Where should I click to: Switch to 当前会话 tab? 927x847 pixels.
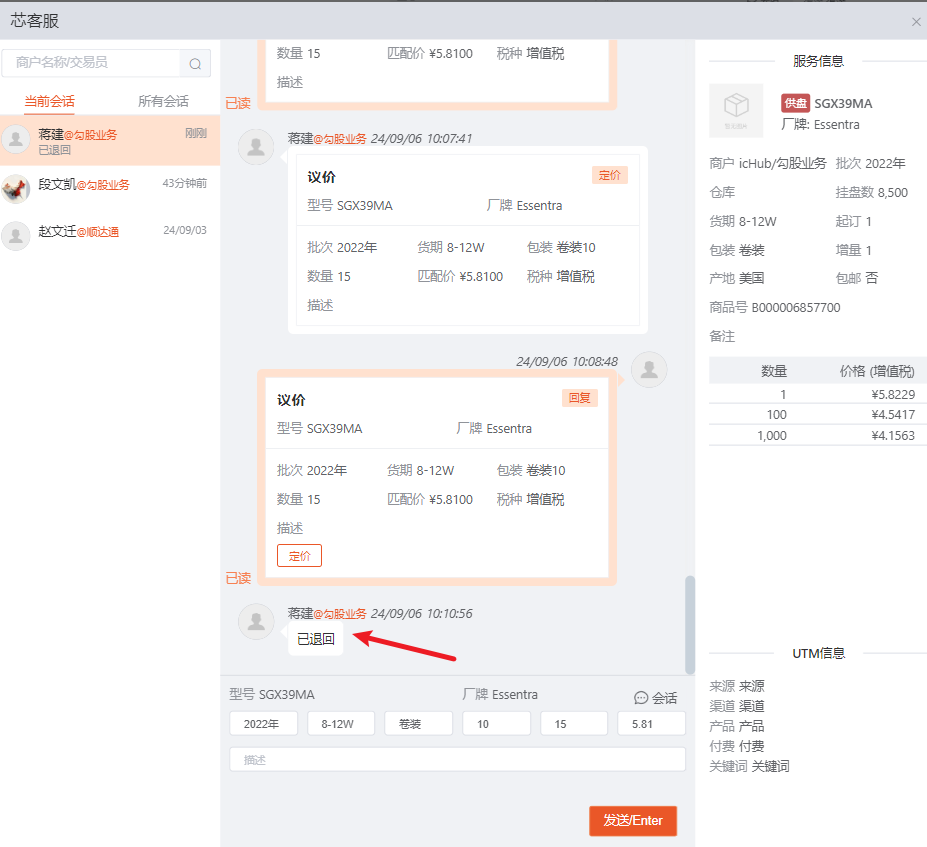pos(49,101)
